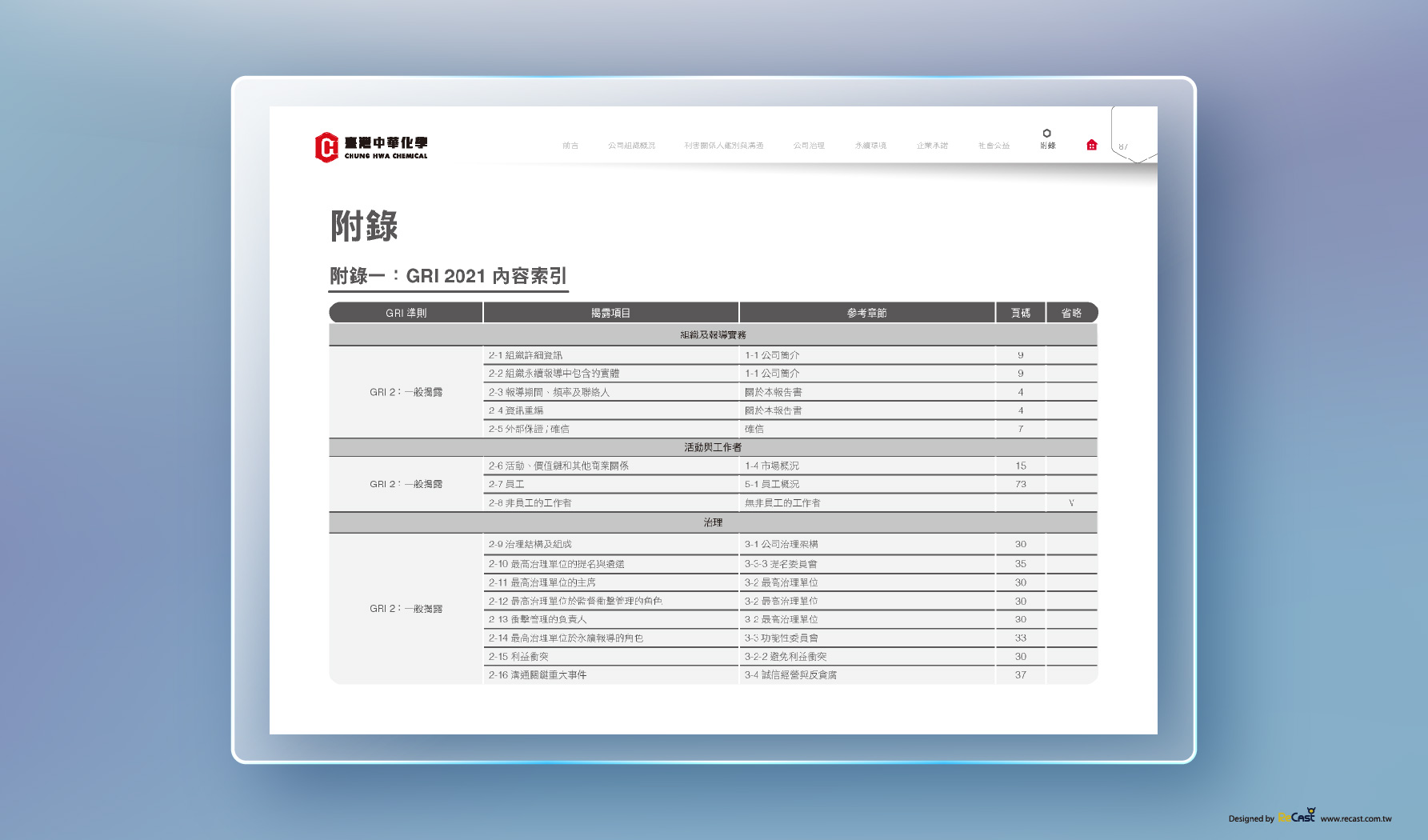Select row 2-11 最高治理單位的主席
1428x840 pixels.
(790, 582)
